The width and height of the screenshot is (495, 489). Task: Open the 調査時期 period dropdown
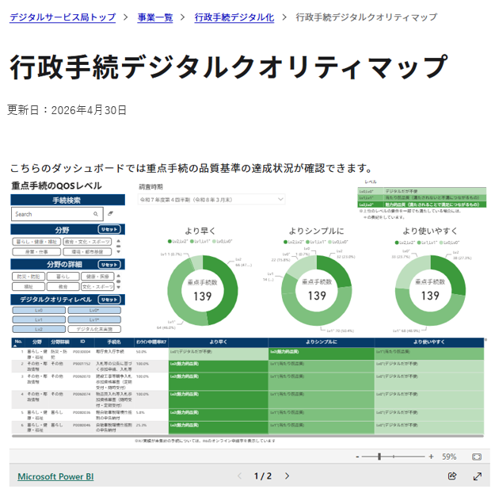[211, 199]
